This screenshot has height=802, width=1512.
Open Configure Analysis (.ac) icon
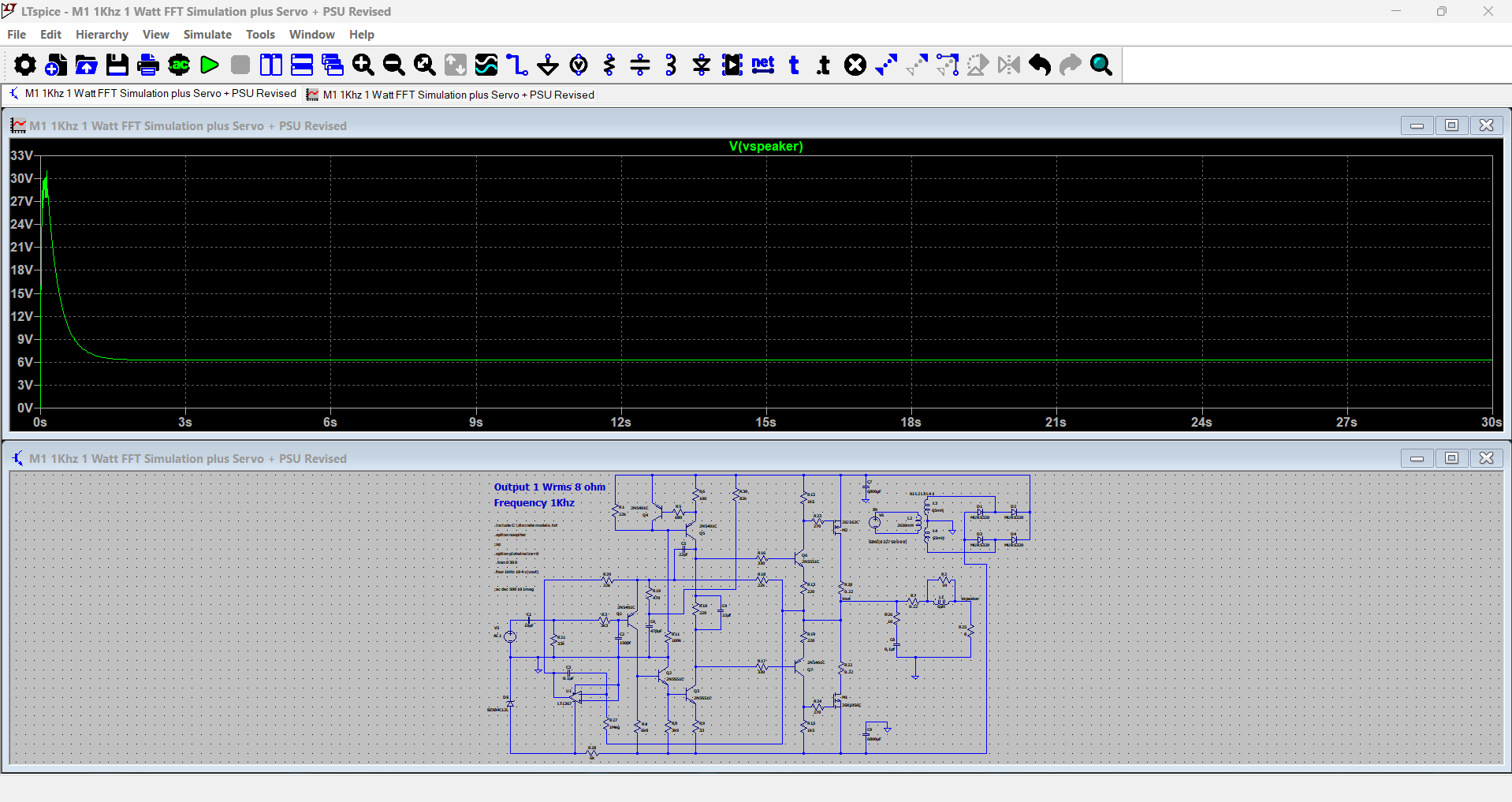pyautogui.click(x=179, y=65)
